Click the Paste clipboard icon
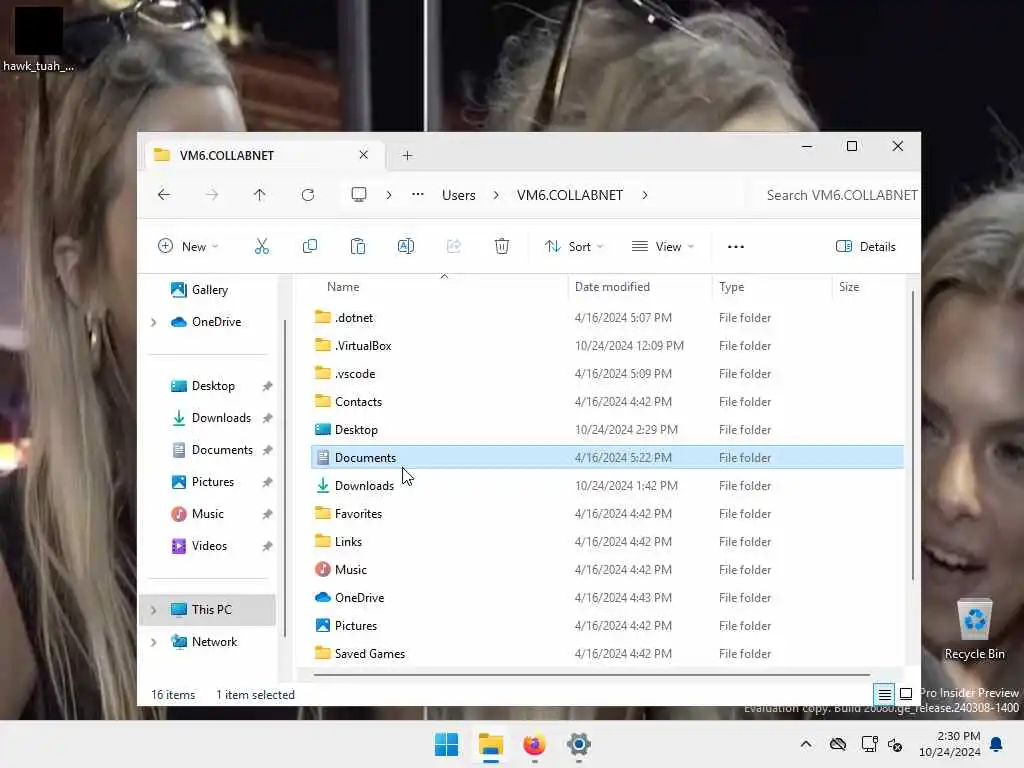Screen dimensions: 1024x768 coord(358,246)
